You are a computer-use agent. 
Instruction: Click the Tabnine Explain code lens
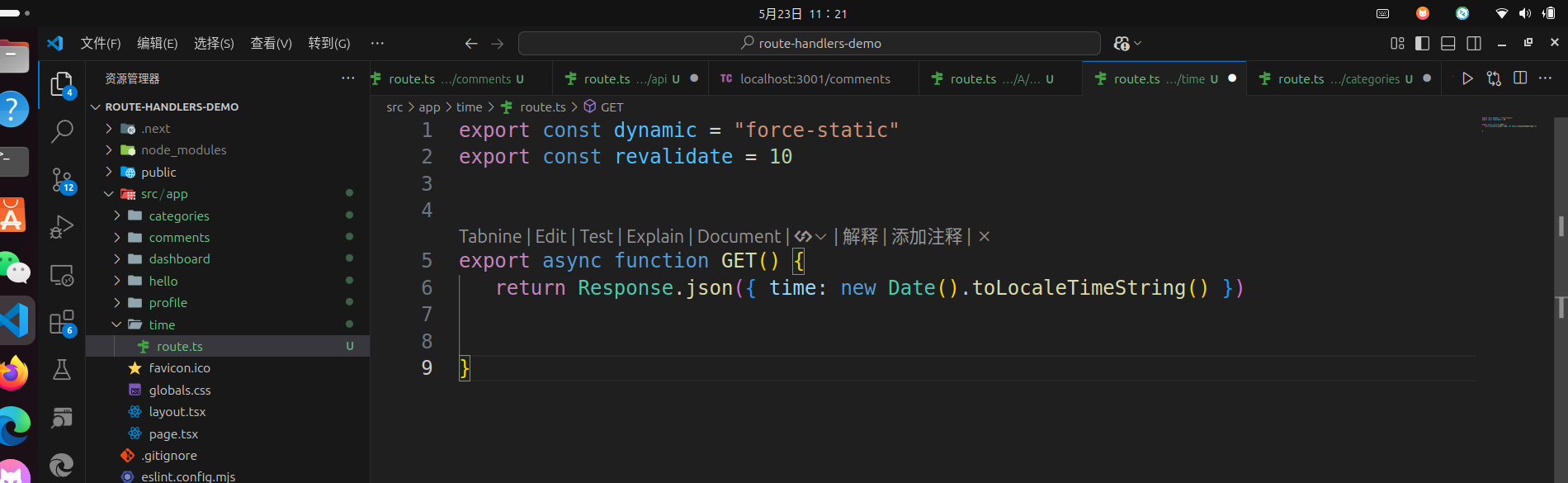pyautogui.click(x=654, y=237)
